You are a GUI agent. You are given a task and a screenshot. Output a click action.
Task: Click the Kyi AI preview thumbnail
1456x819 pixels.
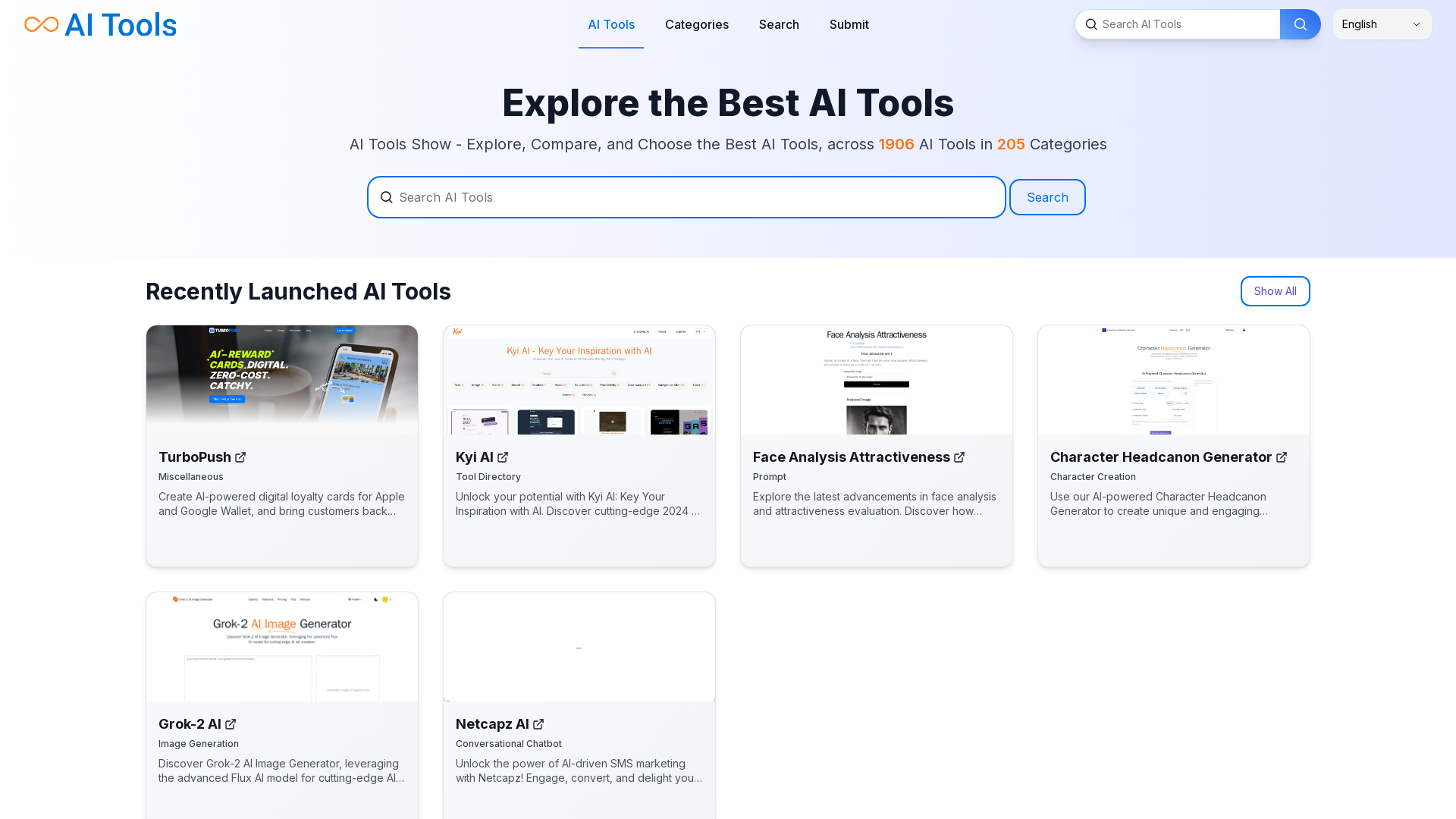click(x=579, y=380)
